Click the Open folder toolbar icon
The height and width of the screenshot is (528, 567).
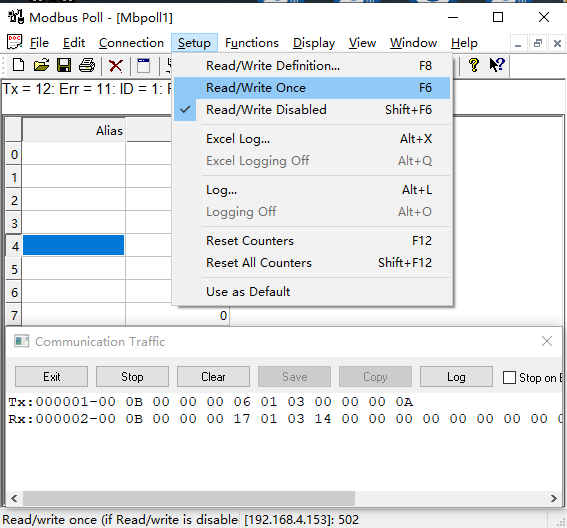41,65
